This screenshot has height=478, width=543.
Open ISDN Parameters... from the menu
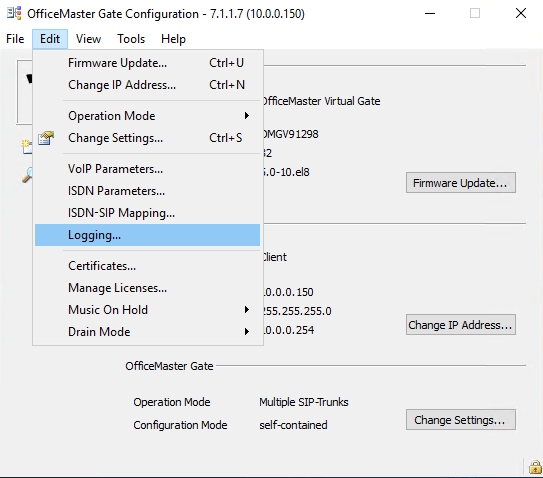[148, 191]
